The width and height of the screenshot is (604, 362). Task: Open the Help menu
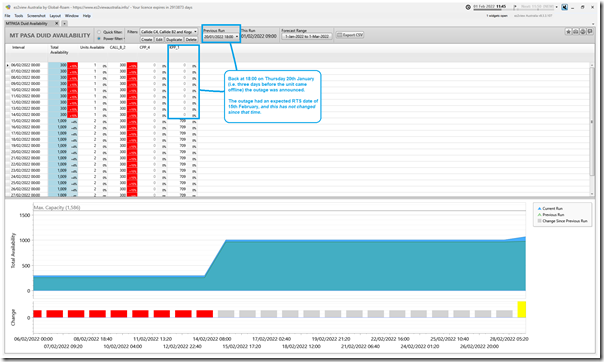click(87, 16)
